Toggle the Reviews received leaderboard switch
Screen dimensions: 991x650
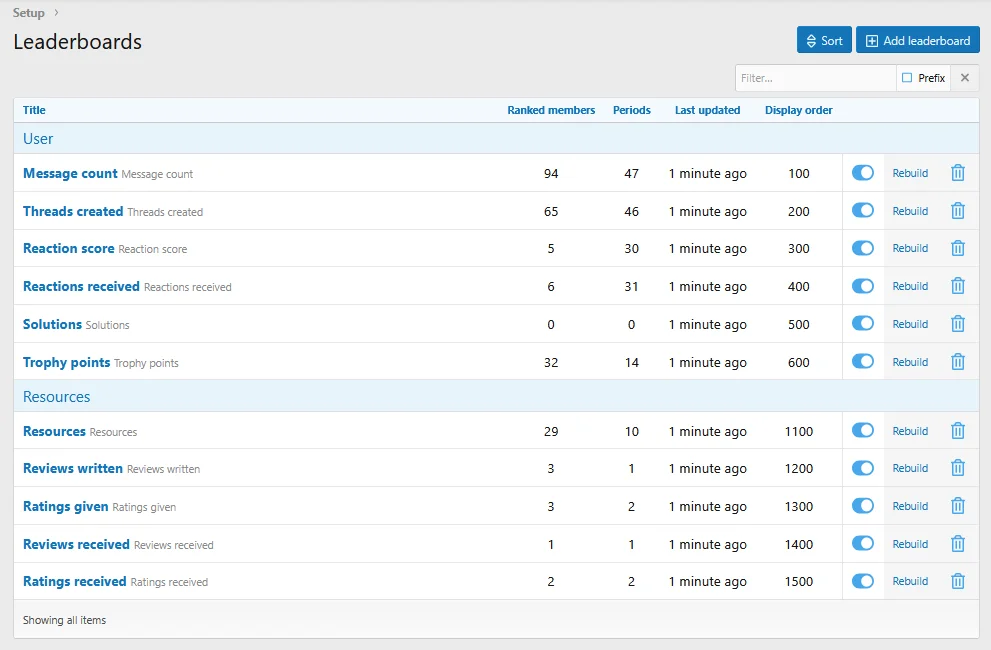[863, 544]
